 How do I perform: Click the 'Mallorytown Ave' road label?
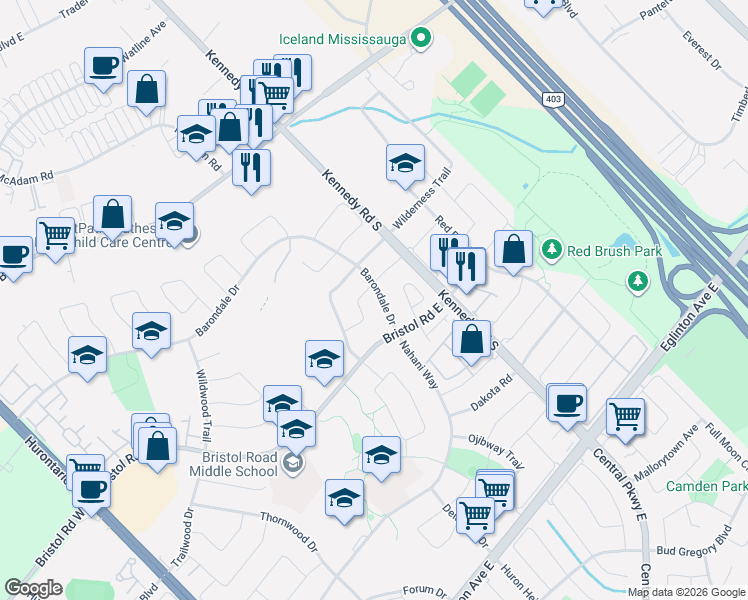point(666,453)
